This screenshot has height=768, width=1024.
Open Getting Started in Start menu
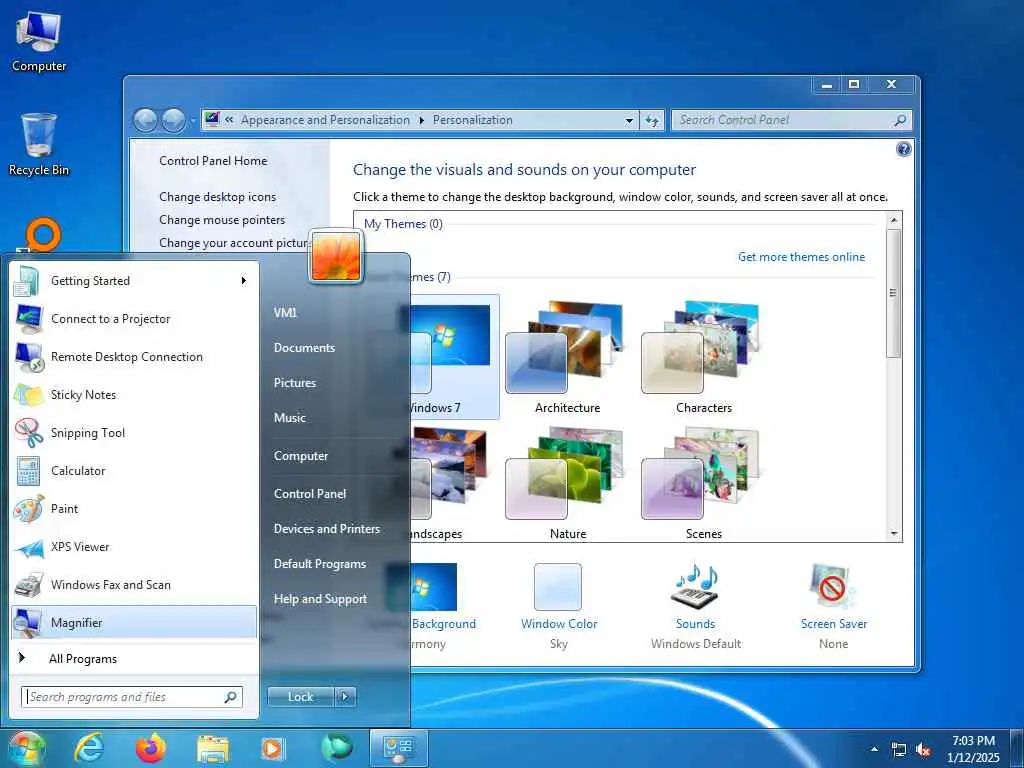pyautogui.click(x=134, y=281)
